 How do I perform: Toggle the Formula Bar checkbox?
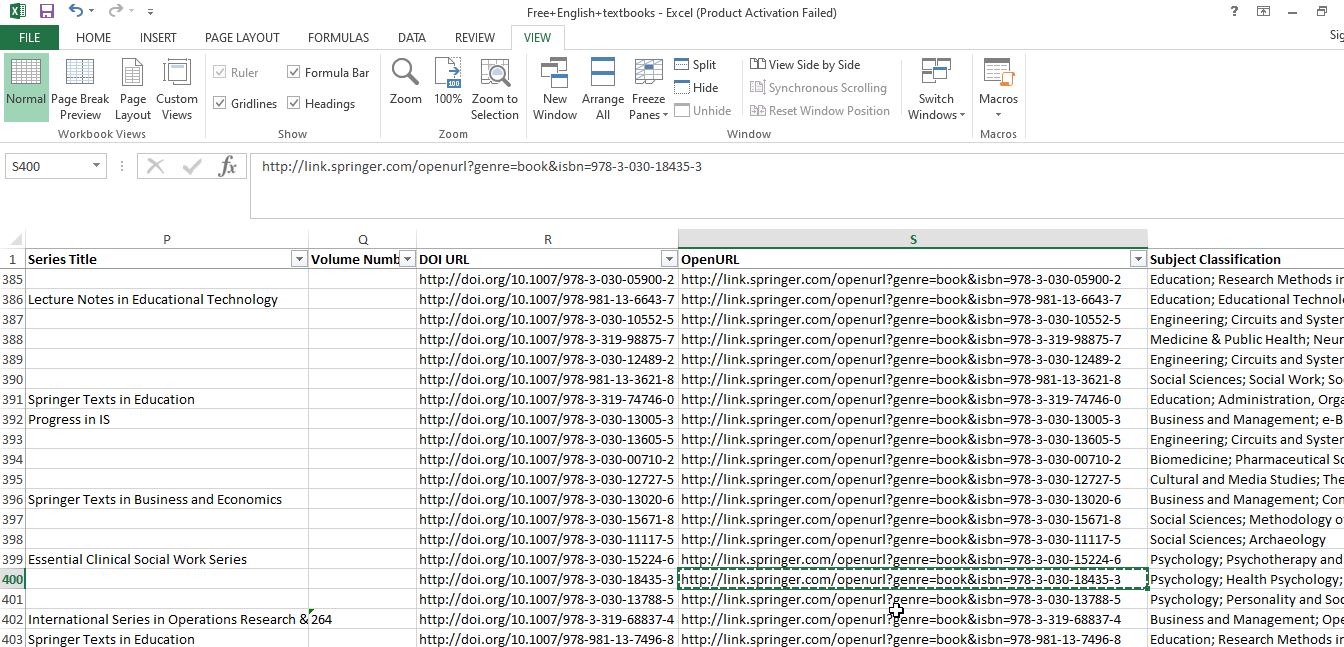294,72
